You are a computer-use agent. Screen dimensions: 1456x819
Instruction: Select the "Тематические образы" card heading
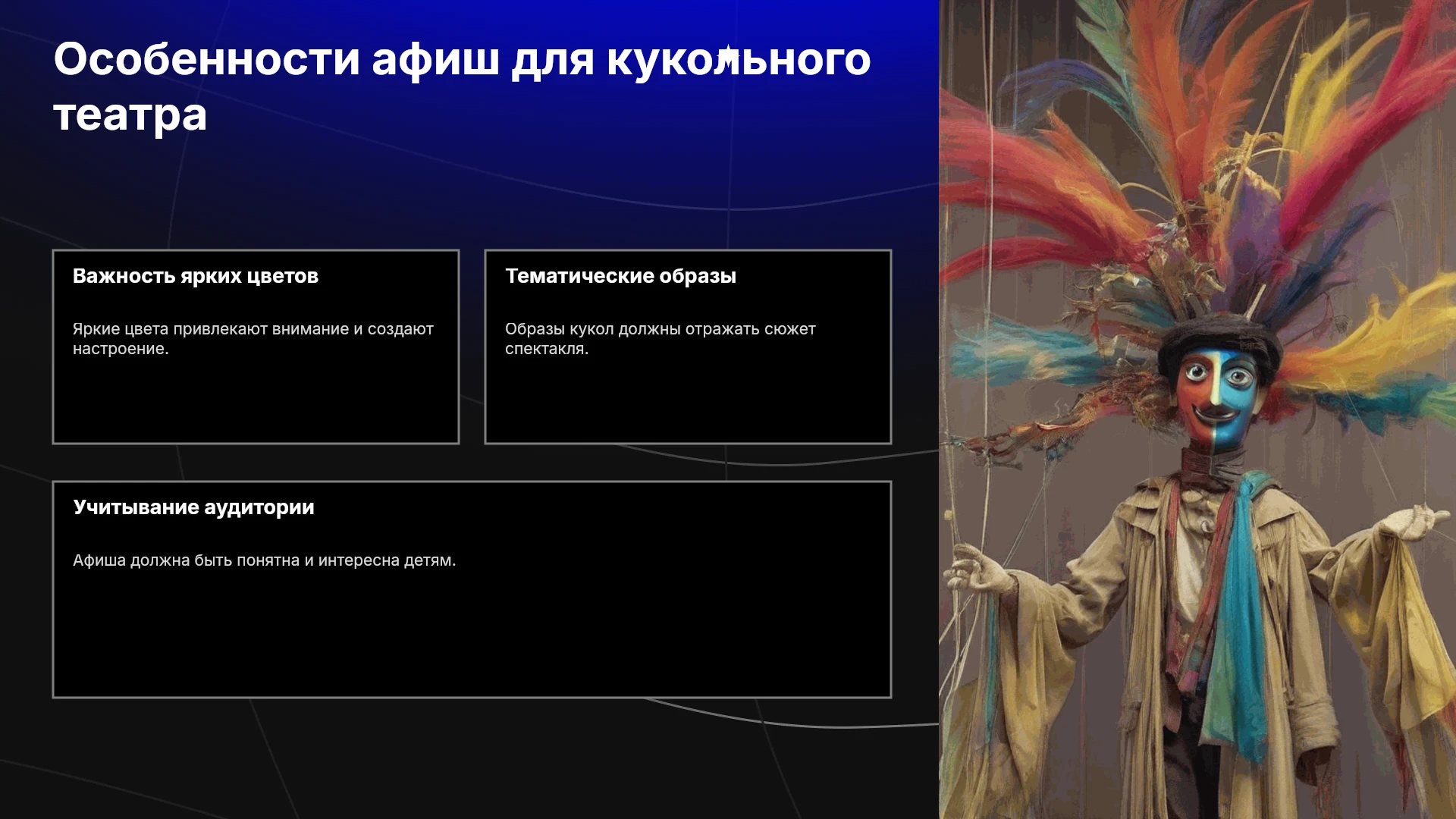620,276
